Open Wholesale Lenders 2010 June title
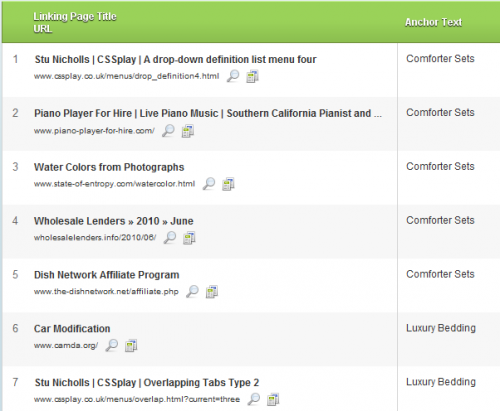Screen dimensions: 500x411 [x=114, y=221]
